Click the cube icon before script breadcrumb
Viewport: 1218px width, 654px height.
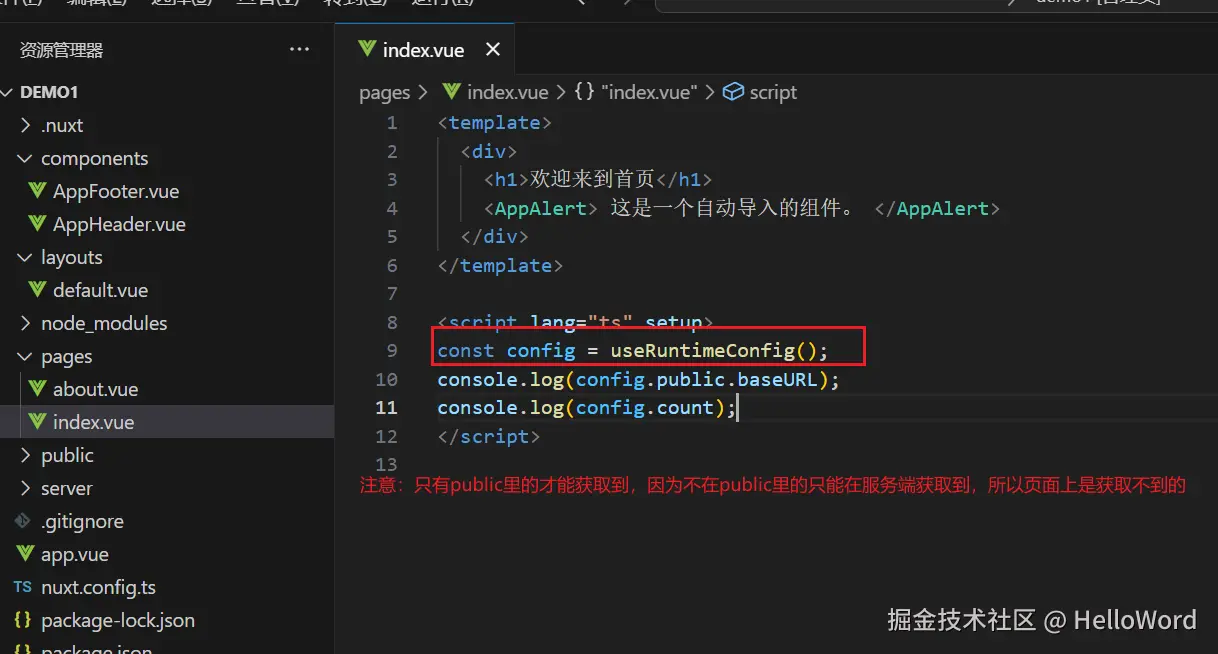[733, 92]
